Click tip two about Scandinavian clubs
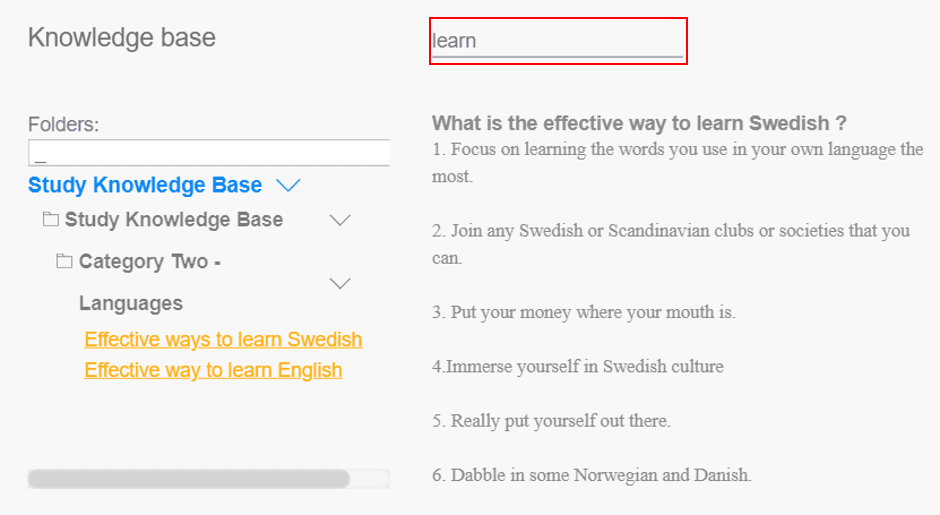 (x=671, y=244)
